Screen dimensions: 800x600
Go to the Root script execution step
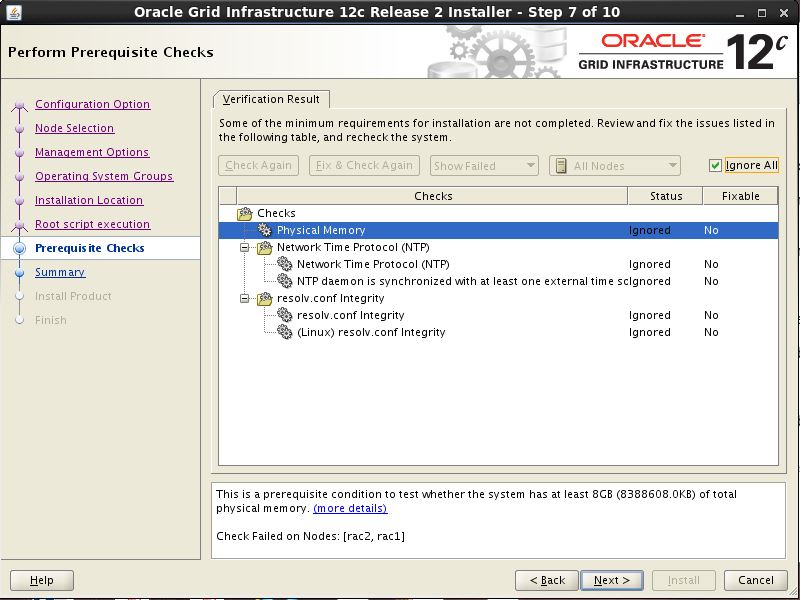(x=92, y=224)
